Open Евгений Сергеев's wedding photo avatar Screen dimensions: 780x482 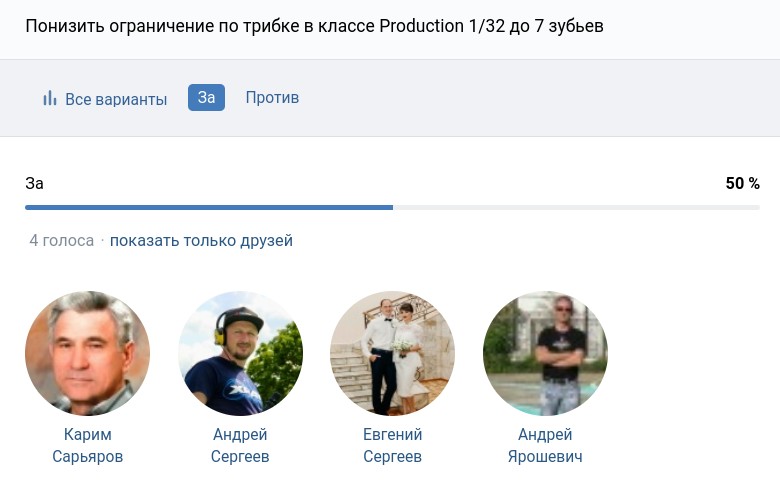click(x=392, y=353)
